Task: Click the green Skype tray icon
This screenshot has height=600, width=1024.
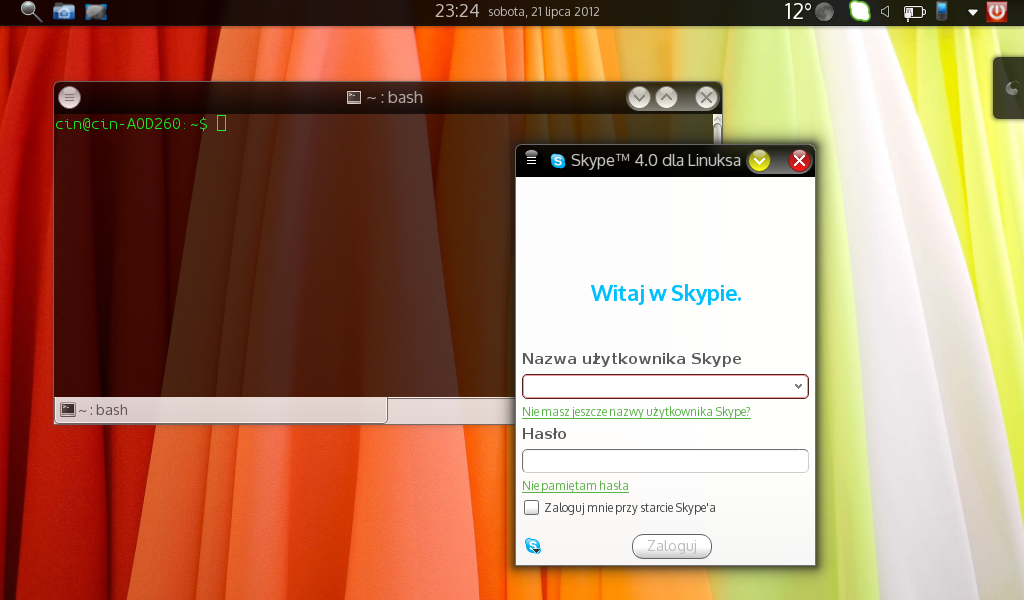Action: point(859,12)
